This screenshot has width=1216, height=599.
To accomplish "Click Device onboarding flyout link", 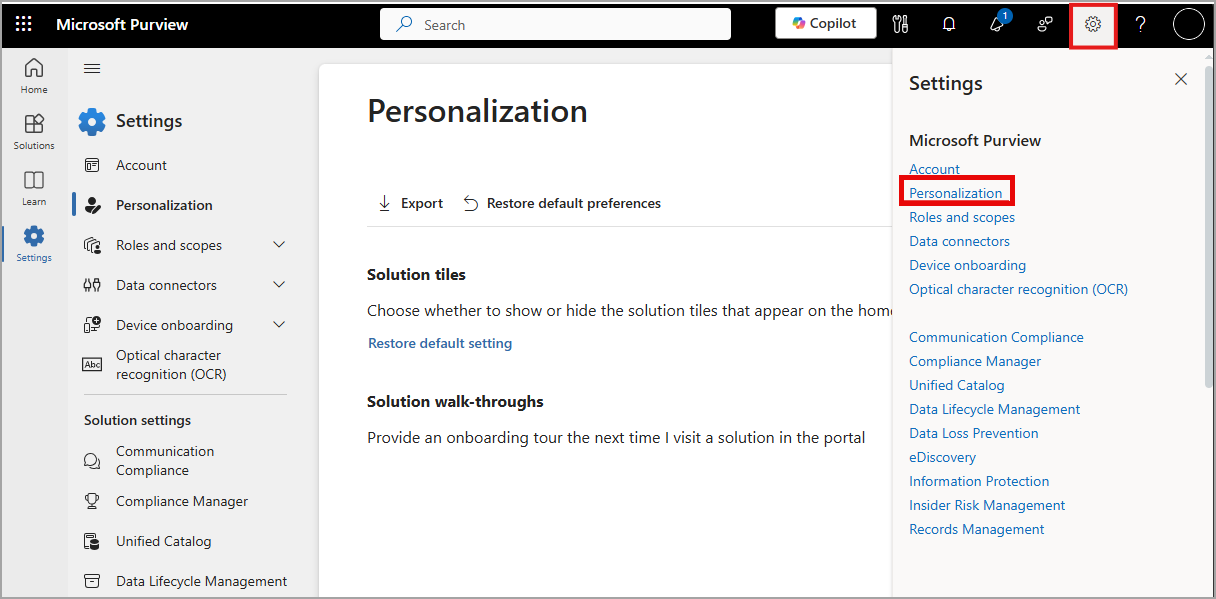I will [967, 265].
